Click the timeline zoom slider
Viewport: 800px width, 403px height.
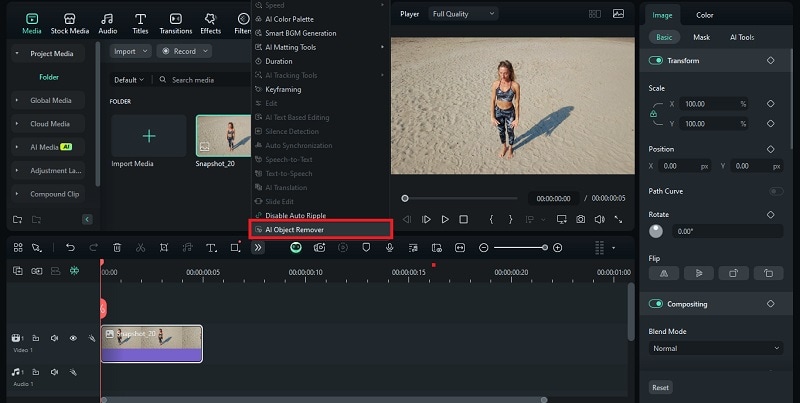click(520, 247)
